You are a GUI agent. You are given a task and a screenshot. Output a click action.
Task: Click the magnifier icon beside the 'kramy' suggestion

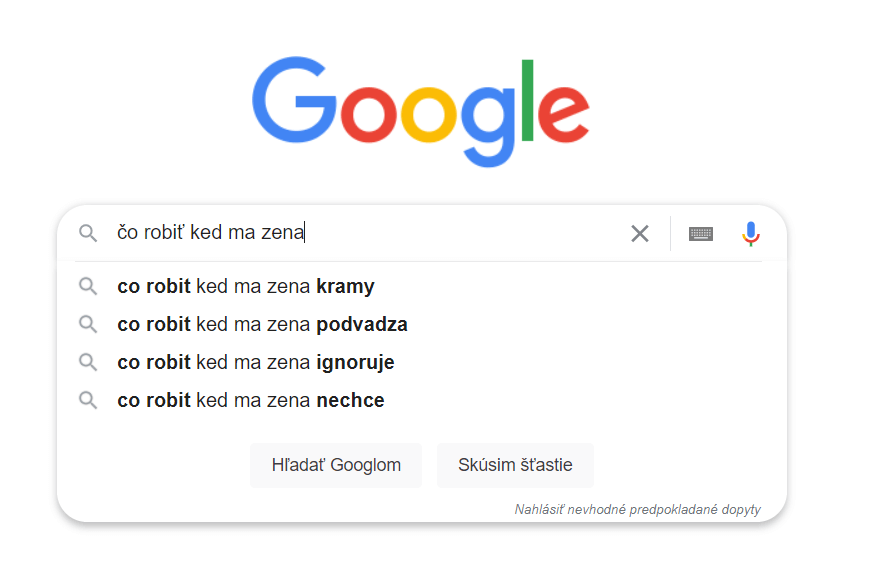click(88, 286)
